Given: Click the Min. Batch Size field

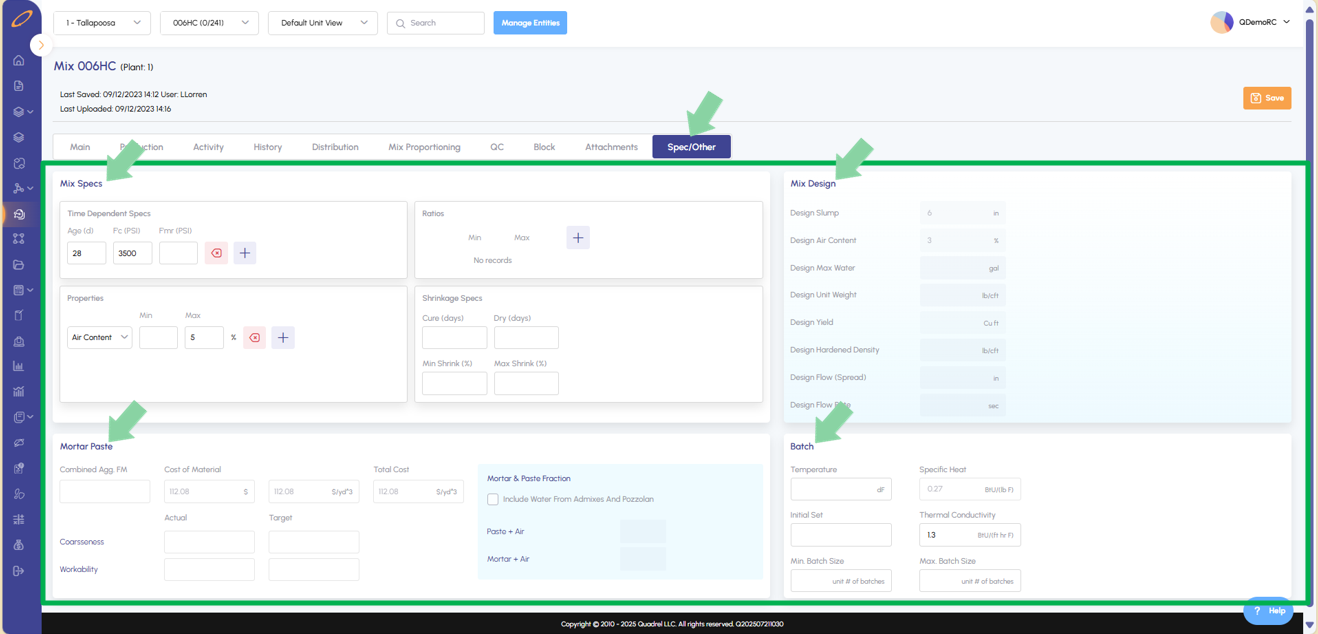Looking at the screenshot, I should 841,581.
